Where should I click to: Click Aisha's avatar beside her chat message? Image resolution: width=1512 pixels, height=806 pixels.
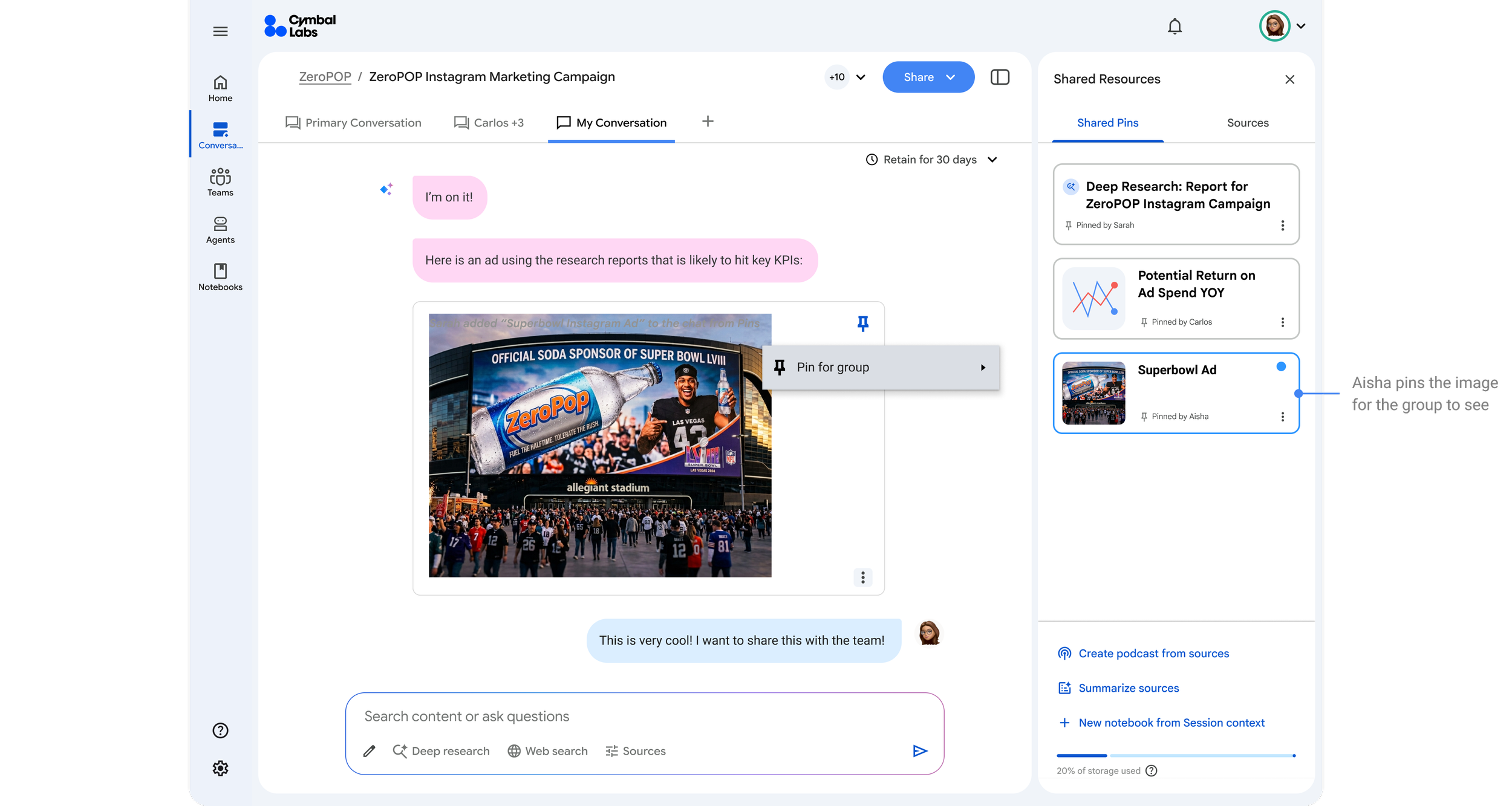[x=929, y=633]
